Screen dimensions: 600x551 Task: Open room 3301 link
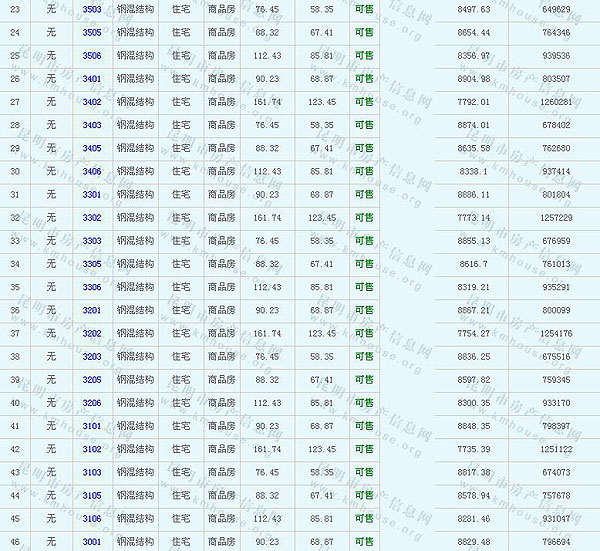[x=91, y=194]
